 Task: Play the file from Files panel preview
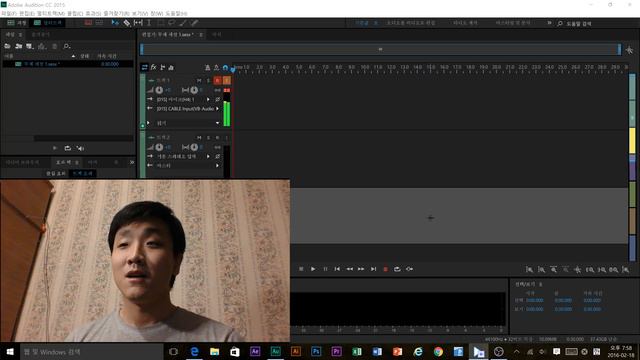tap(55, 148)
